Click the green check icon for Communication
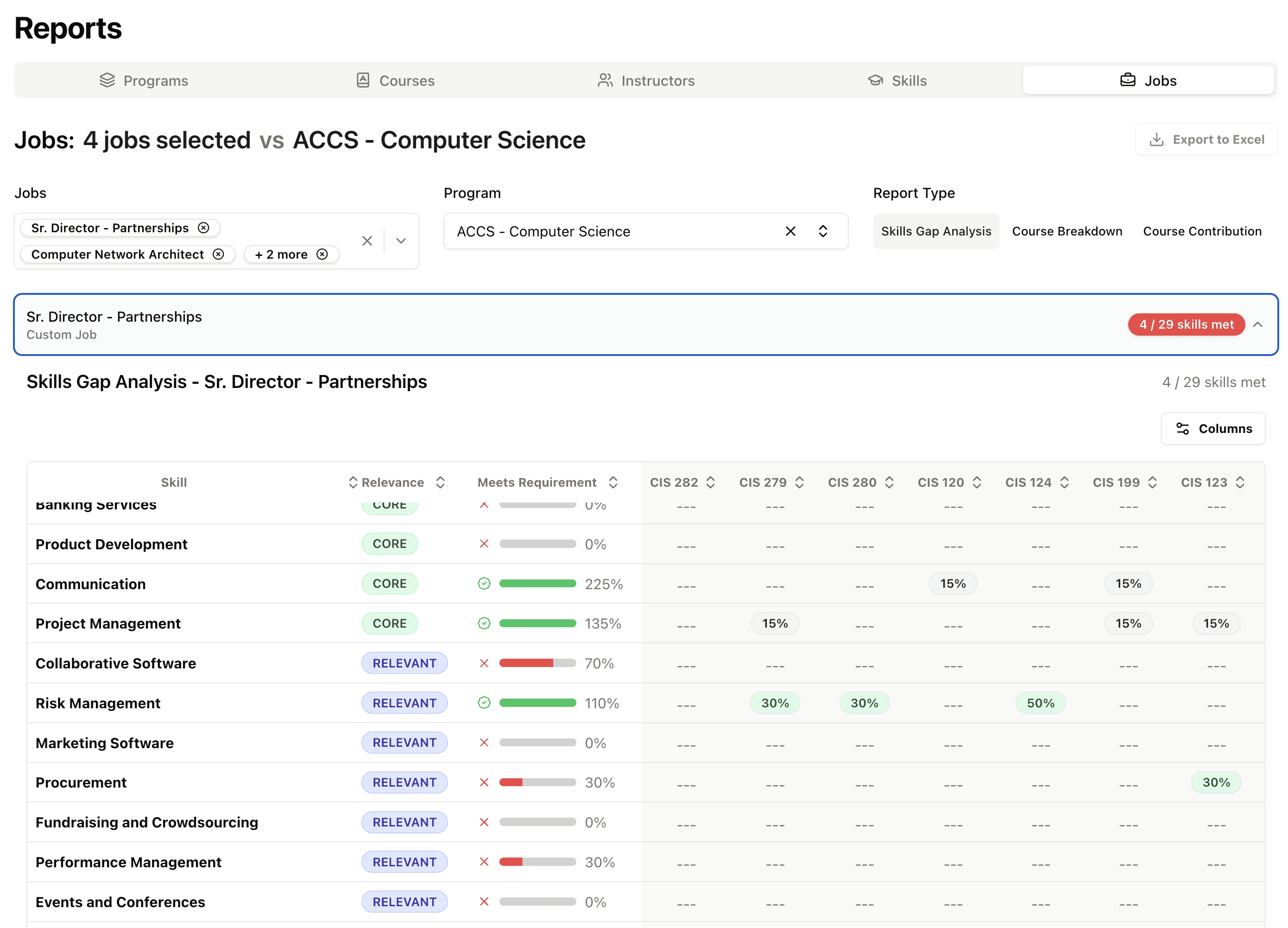The width and height of the screenshot is (1288, 928). [x=484, y=584]
